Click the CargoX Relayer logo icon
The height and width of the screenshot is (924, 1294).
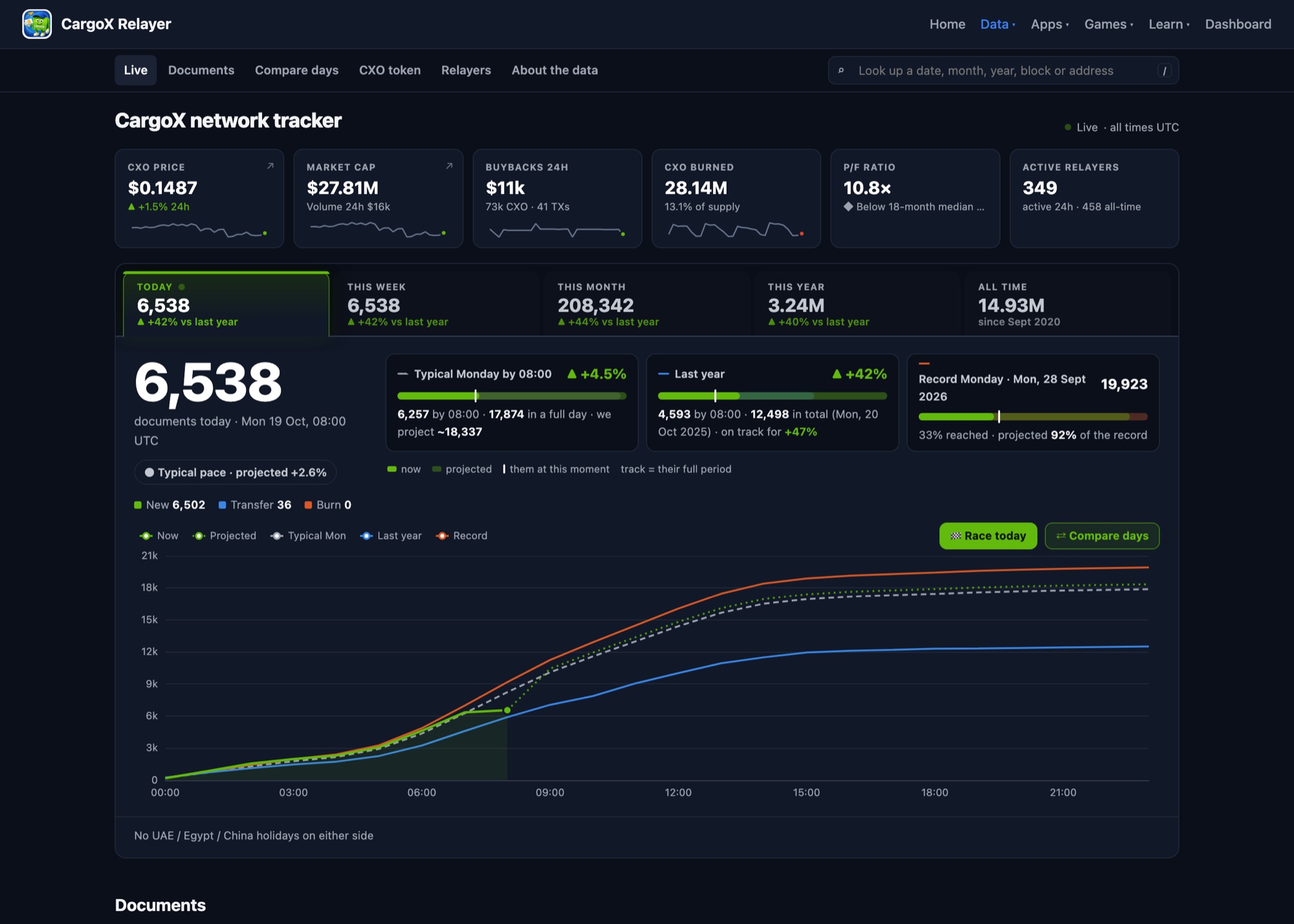tap(37, 24)
